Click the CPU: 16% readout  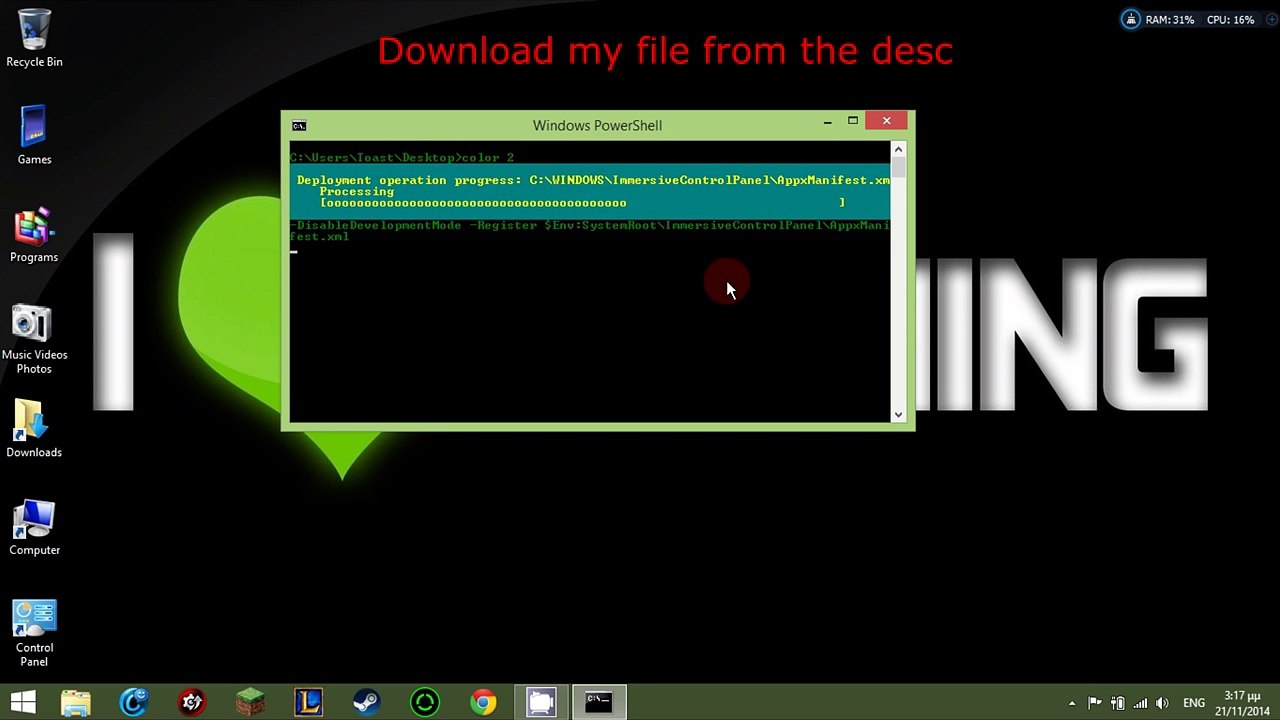(x=1230, y=20)
